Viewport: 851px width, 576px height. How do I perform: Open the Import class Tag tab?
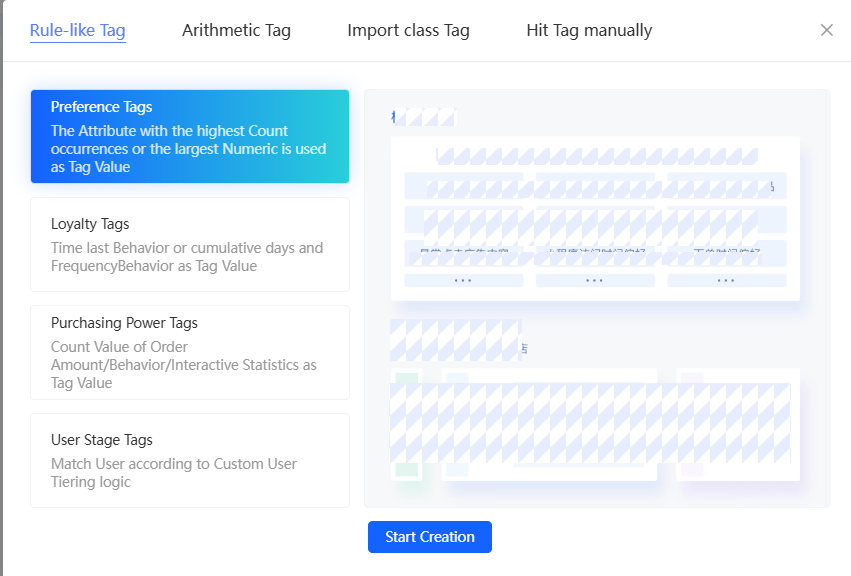point(408,30)
